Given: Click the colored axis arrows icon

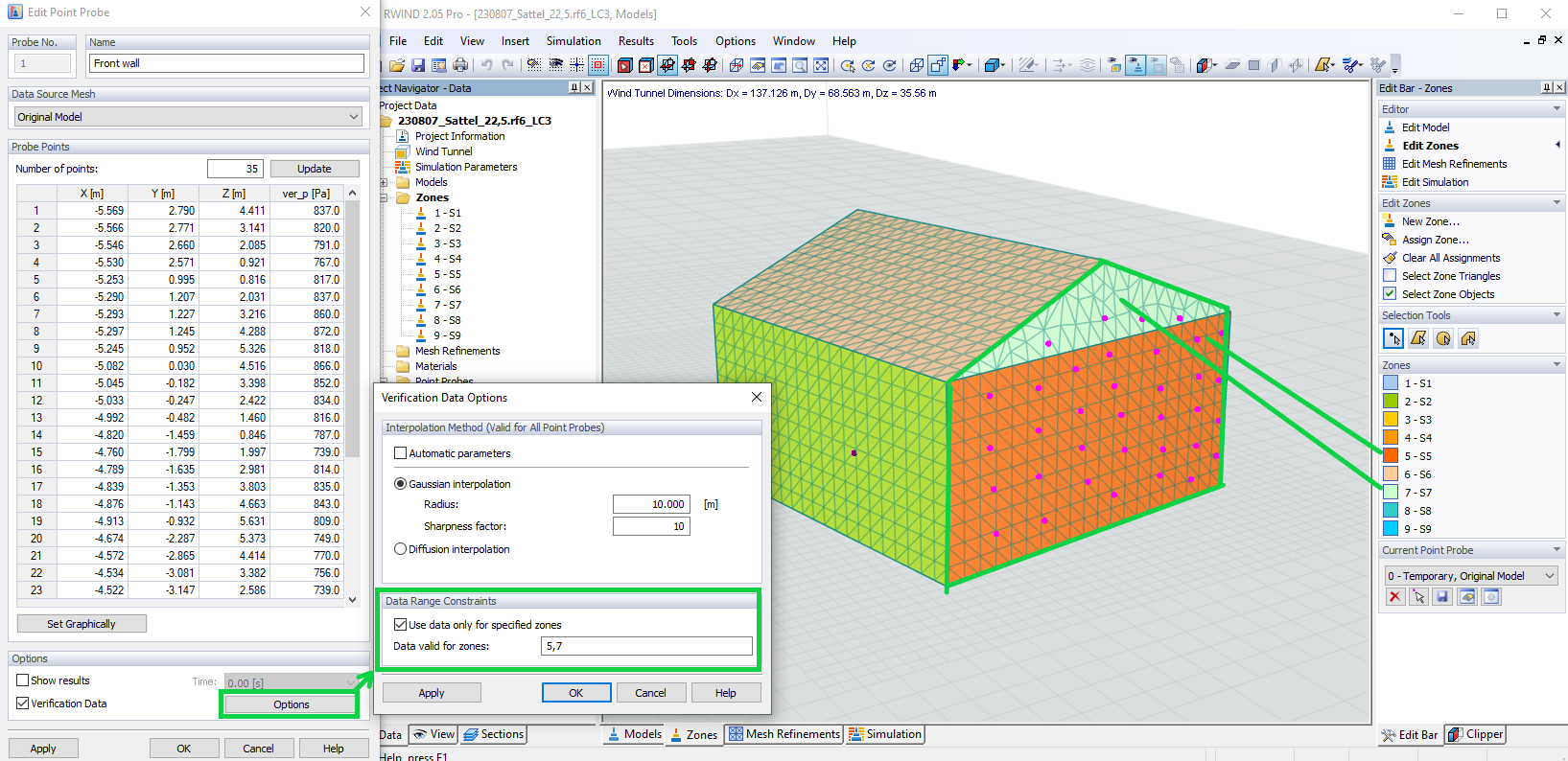Looking at the screenshot, I should point(960,65).
